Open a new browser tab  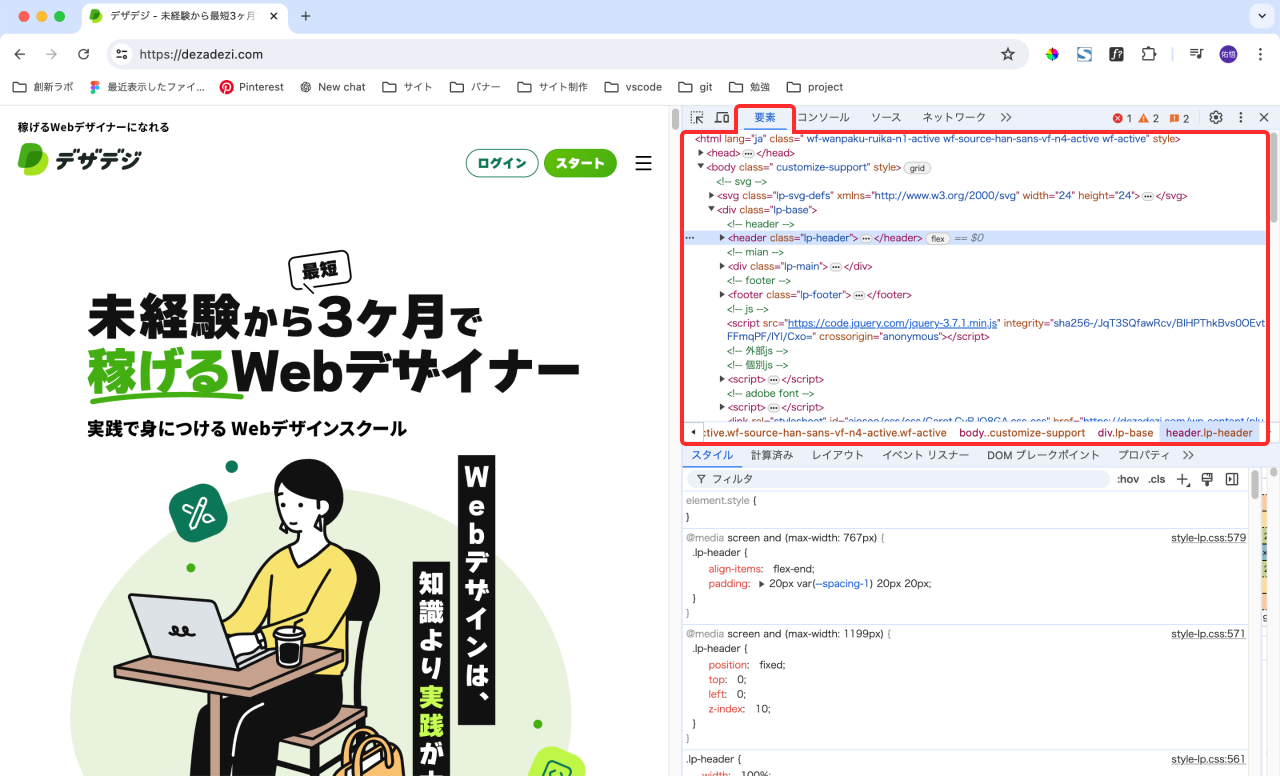[306, 16]
